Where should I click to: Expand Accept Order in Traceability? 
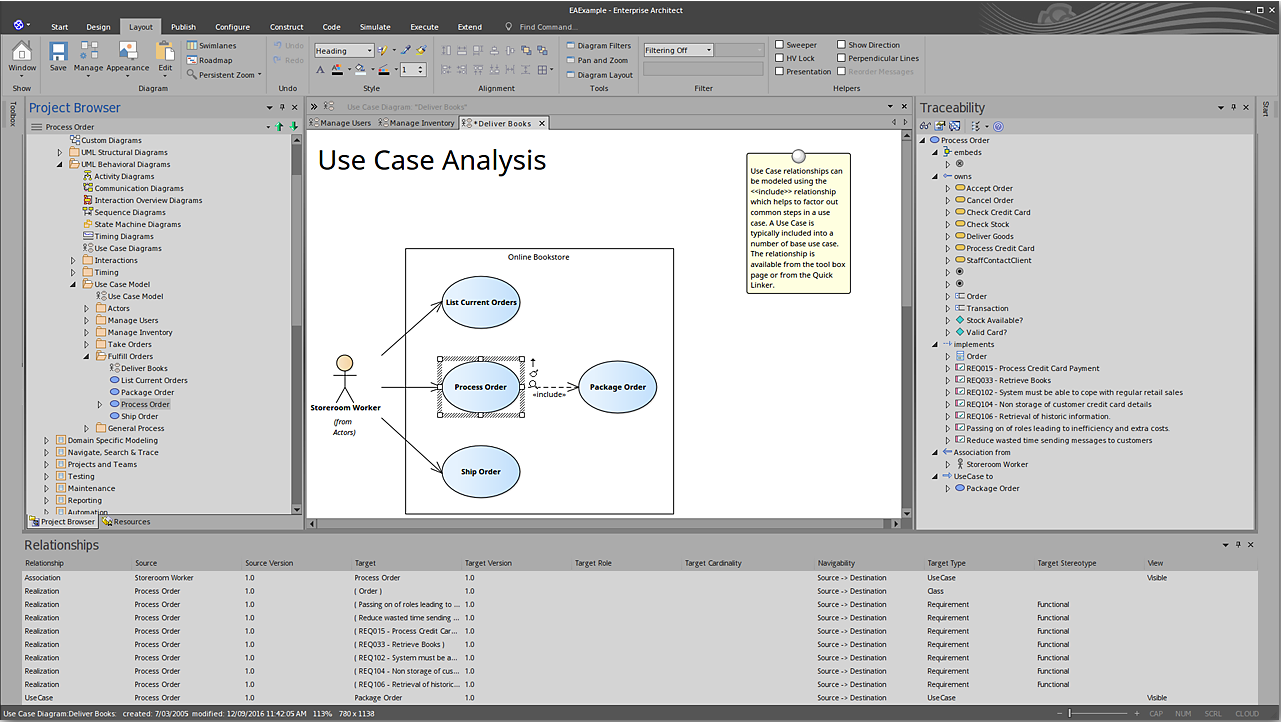(948, 188)
